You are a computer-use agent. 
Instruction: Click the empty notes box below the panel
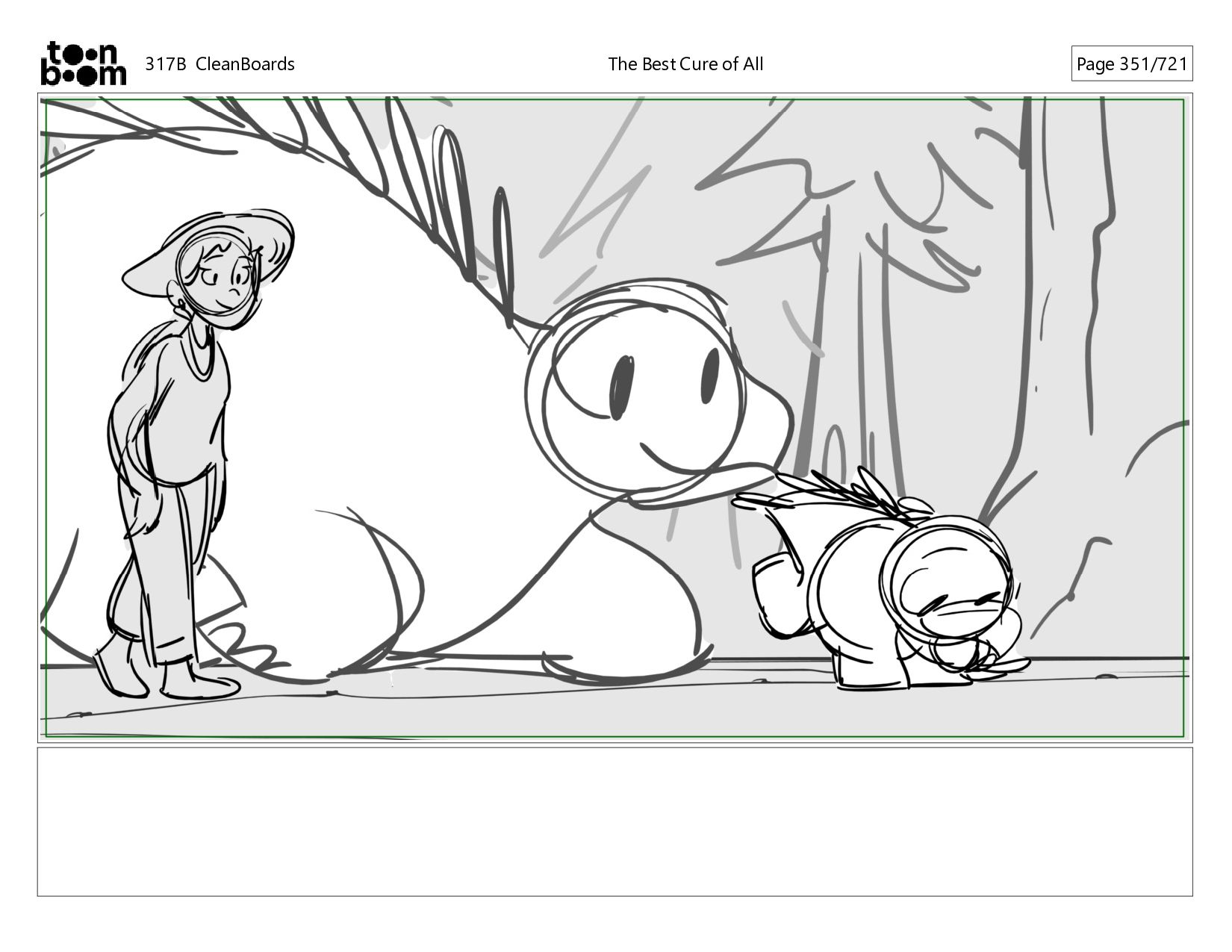point(615,821)
